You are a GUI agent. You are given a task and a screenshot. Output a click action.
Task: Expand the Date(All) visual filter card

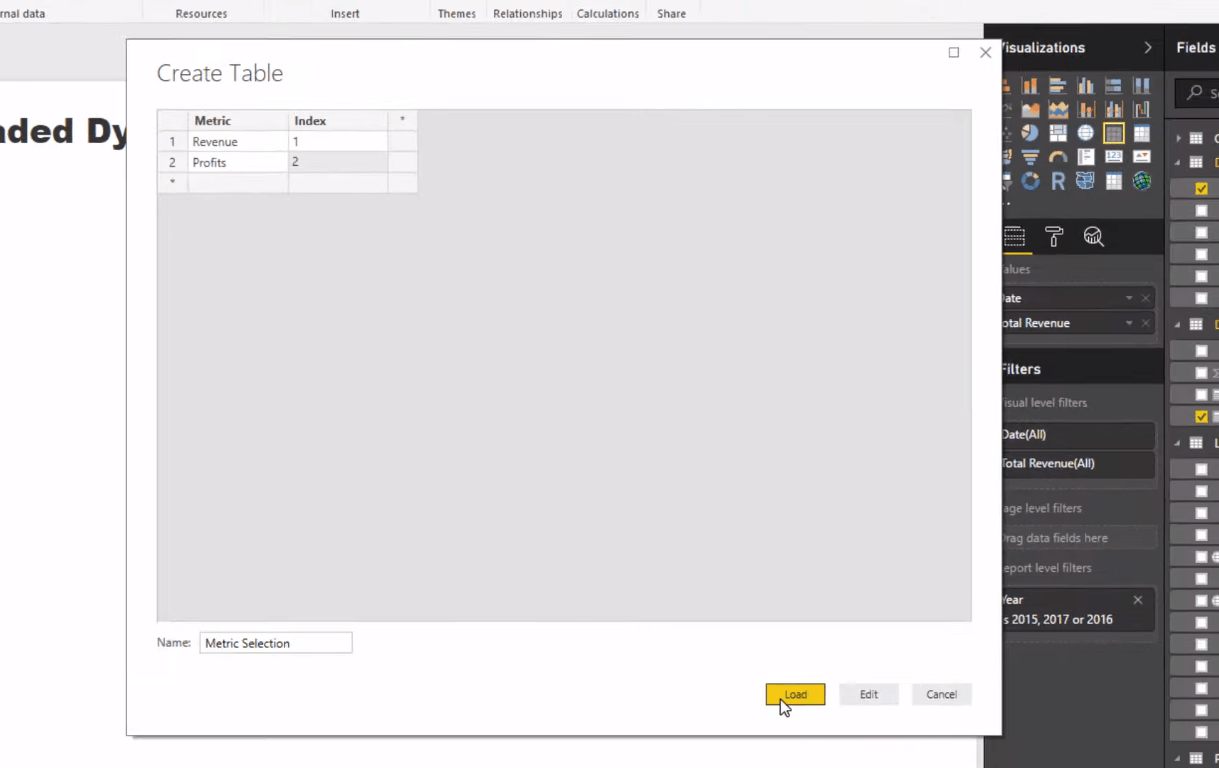click(x=1077, y=435)
